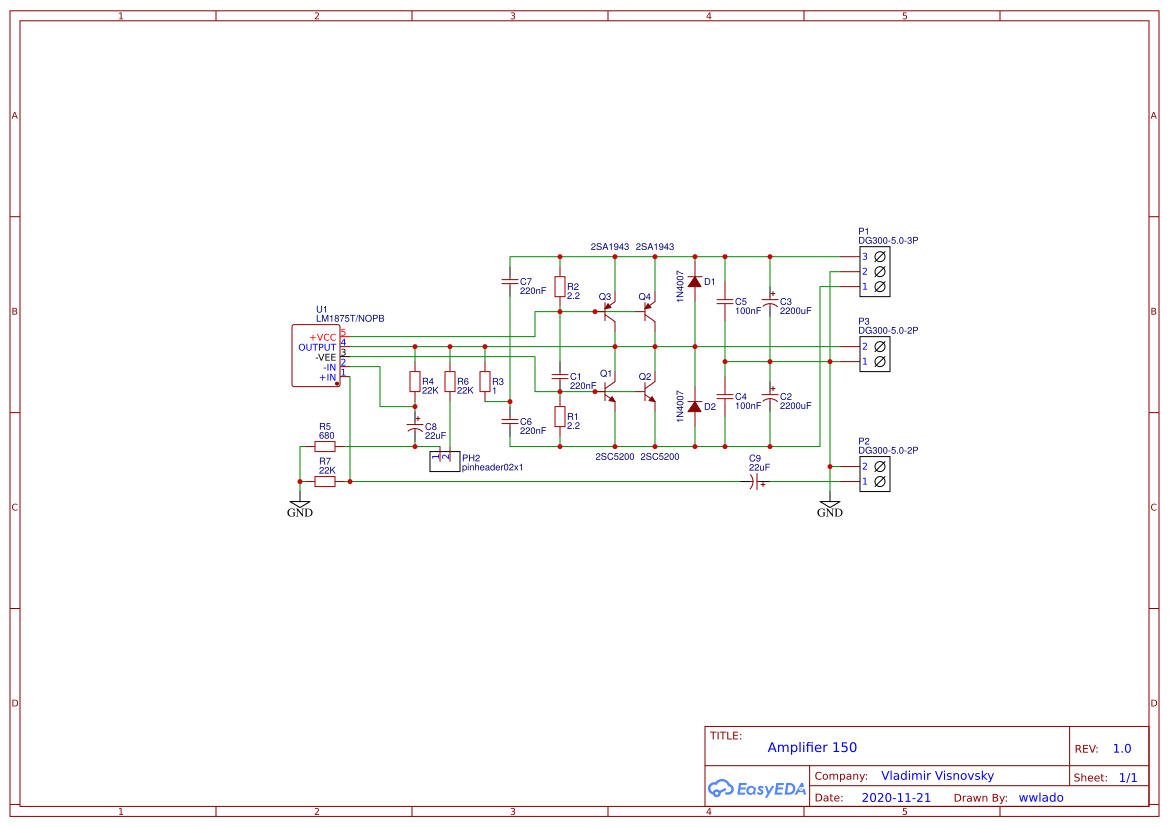
Task: Select the P2 two-pin terminal connector
Action: (874, 474)
